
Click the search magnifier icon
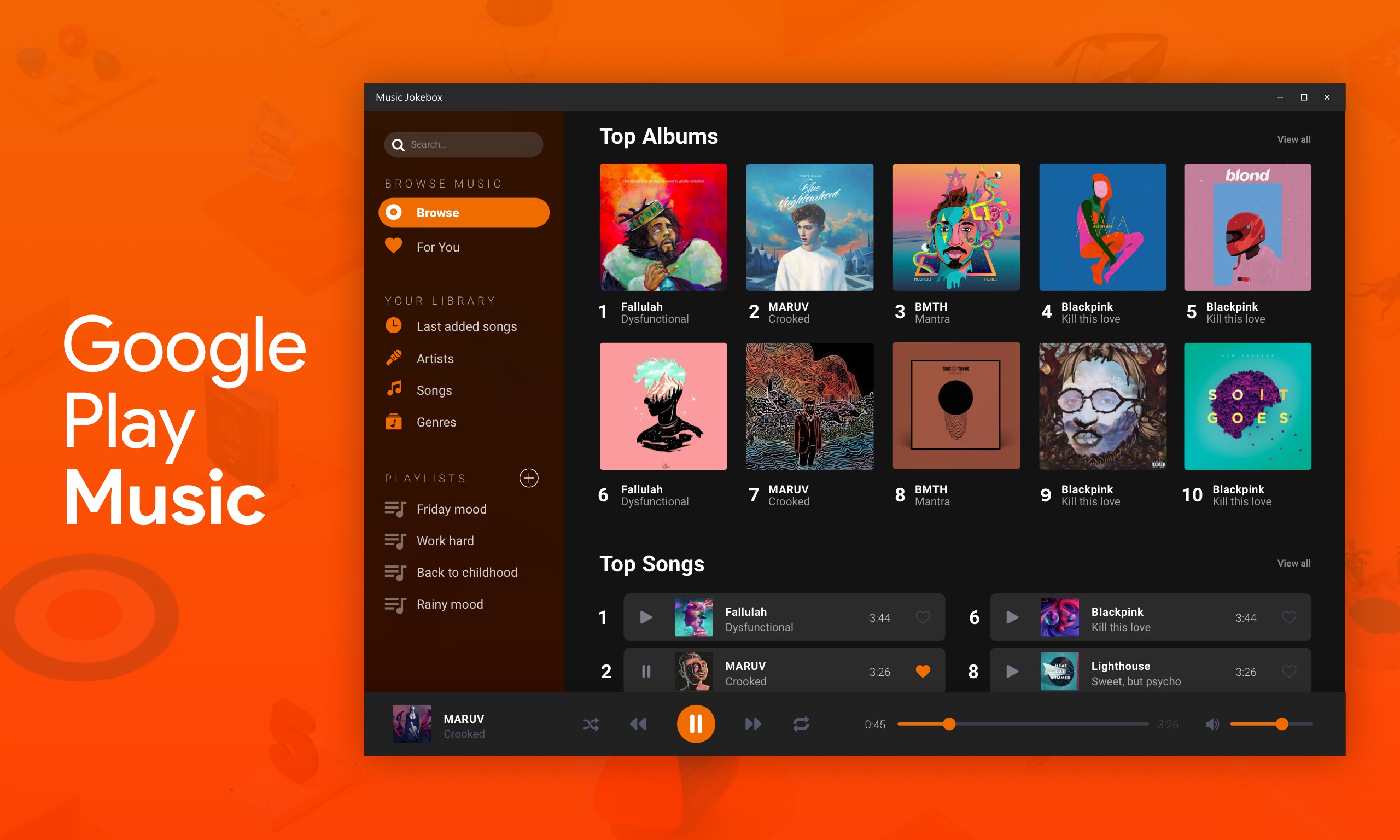pos(398,145)
